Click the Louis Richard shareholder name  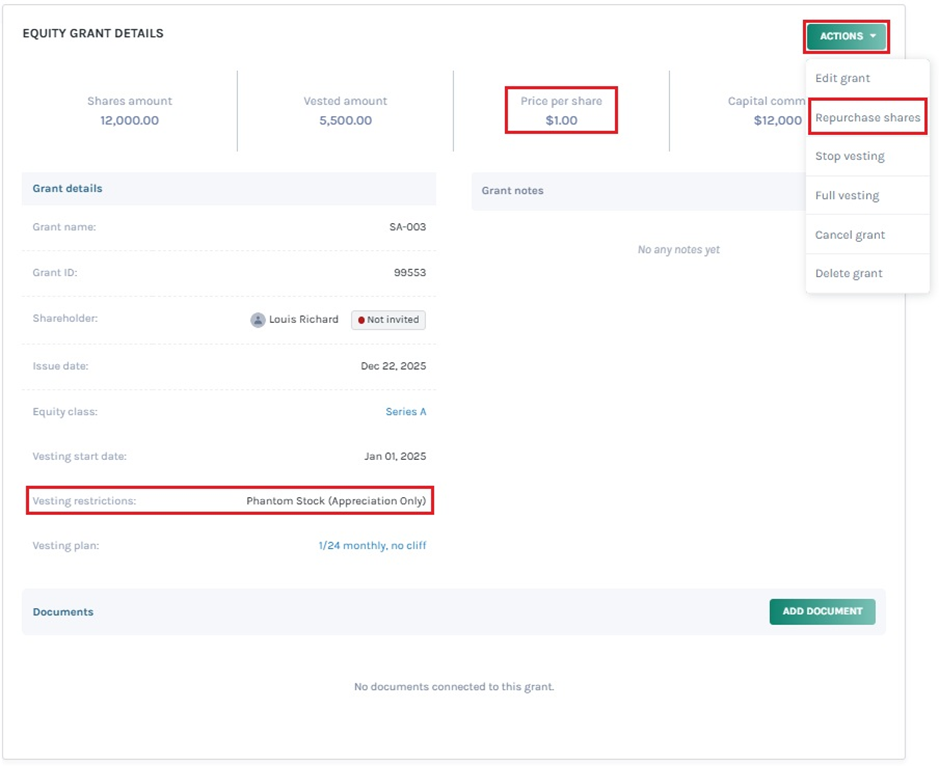[x=303, y=320]
